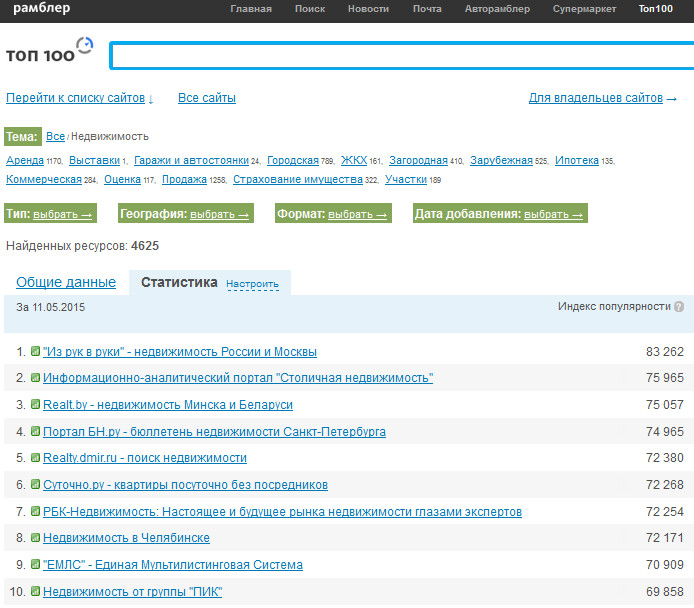694x608 pixels.
Task: Click the green icon beside Суточно.ру entry
Action: click(36, 484)
